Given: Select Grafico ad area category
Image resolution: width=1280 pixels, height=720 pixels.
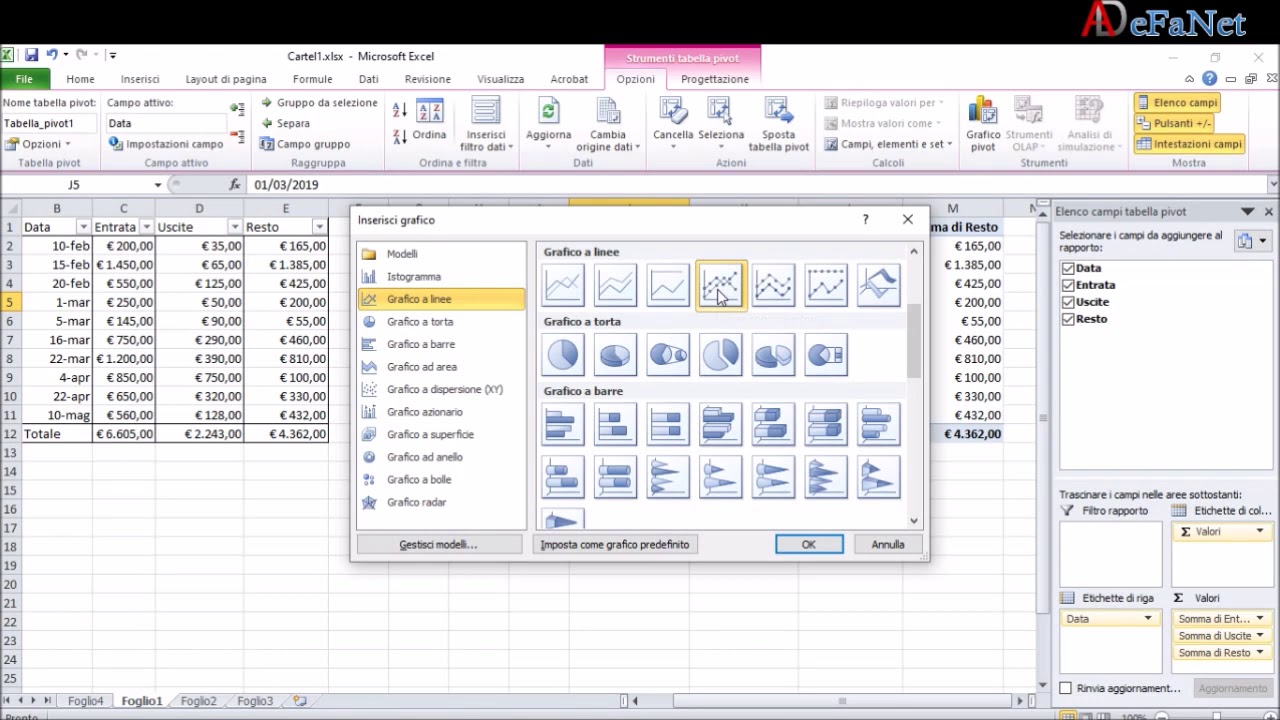Looking at the screenshot, I should pos(422,367).
